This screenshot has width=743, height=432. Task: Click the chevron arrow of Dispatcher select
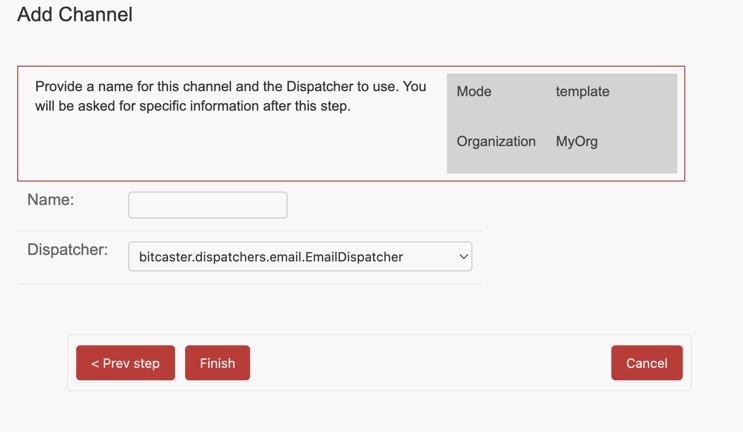[x=463, y=256]
